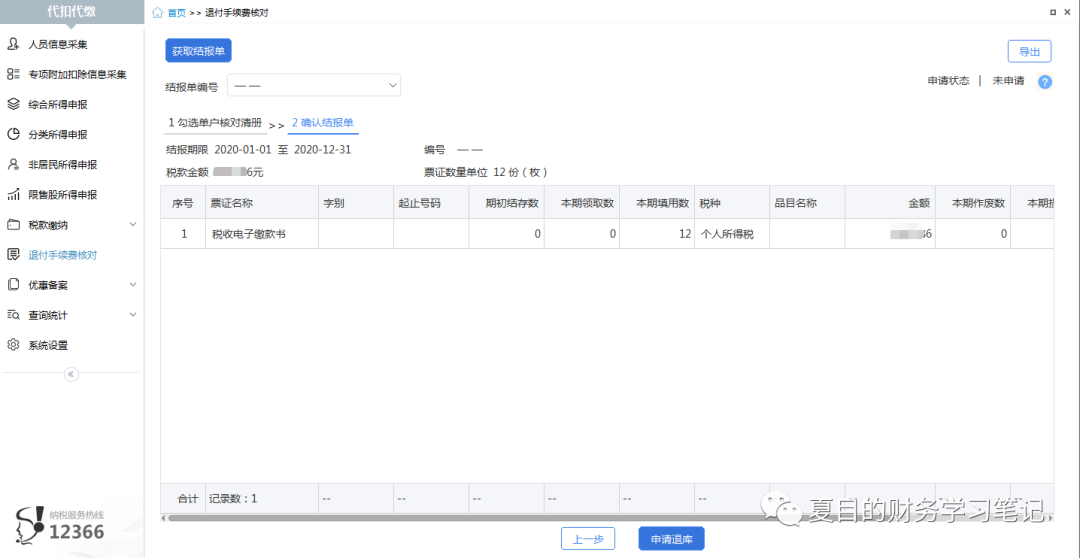Click the 代扣代缴 sidebar header
The height and width of the screenshot is (558, 1080).
[72, 12]
